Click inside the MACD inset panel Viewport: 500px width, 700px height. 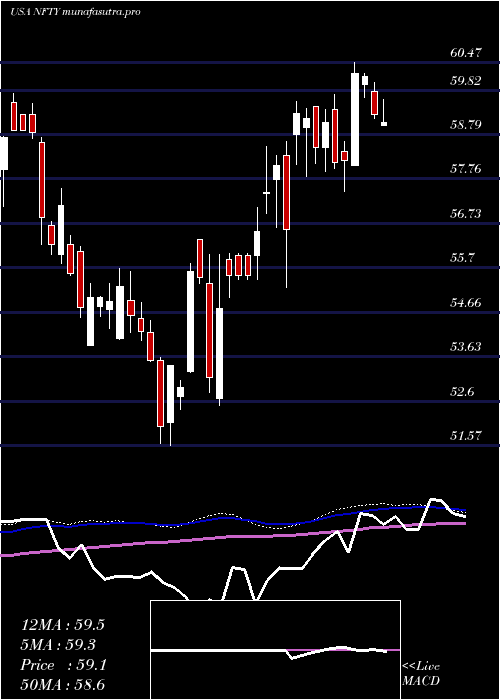click(x=275, y=650)
